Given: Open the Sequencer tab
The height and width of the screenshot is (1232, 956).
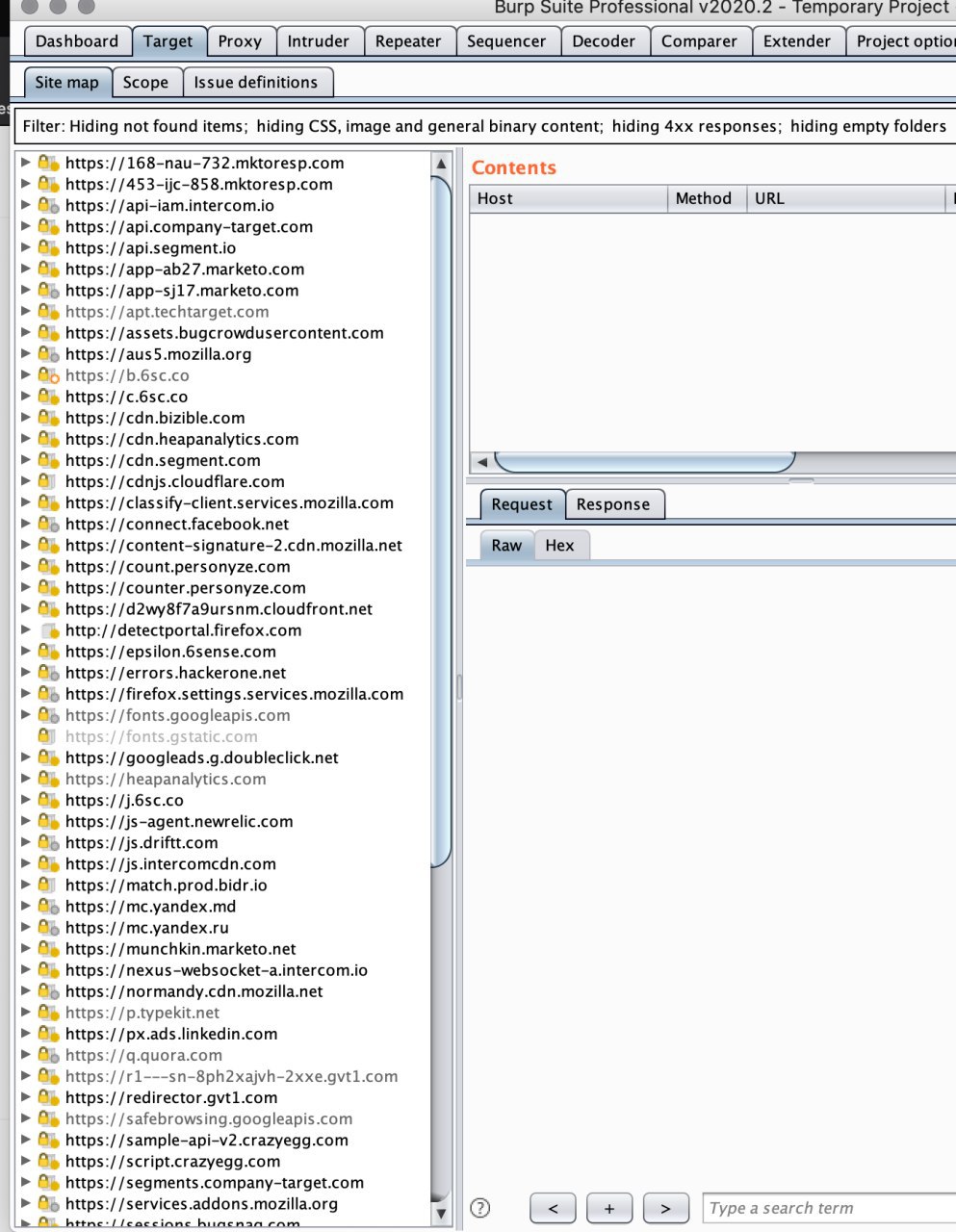Looking at the screenshot, I should pyautogui.click(x=506, y=41).
